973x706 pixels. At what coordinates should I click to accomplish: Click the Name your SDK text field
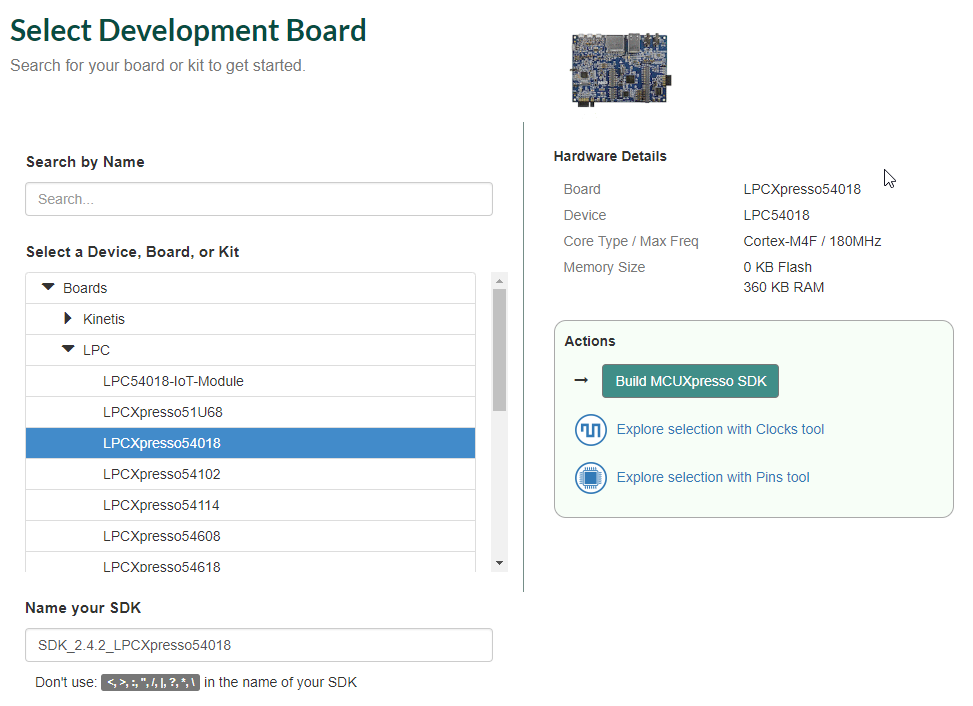[259, 645]
